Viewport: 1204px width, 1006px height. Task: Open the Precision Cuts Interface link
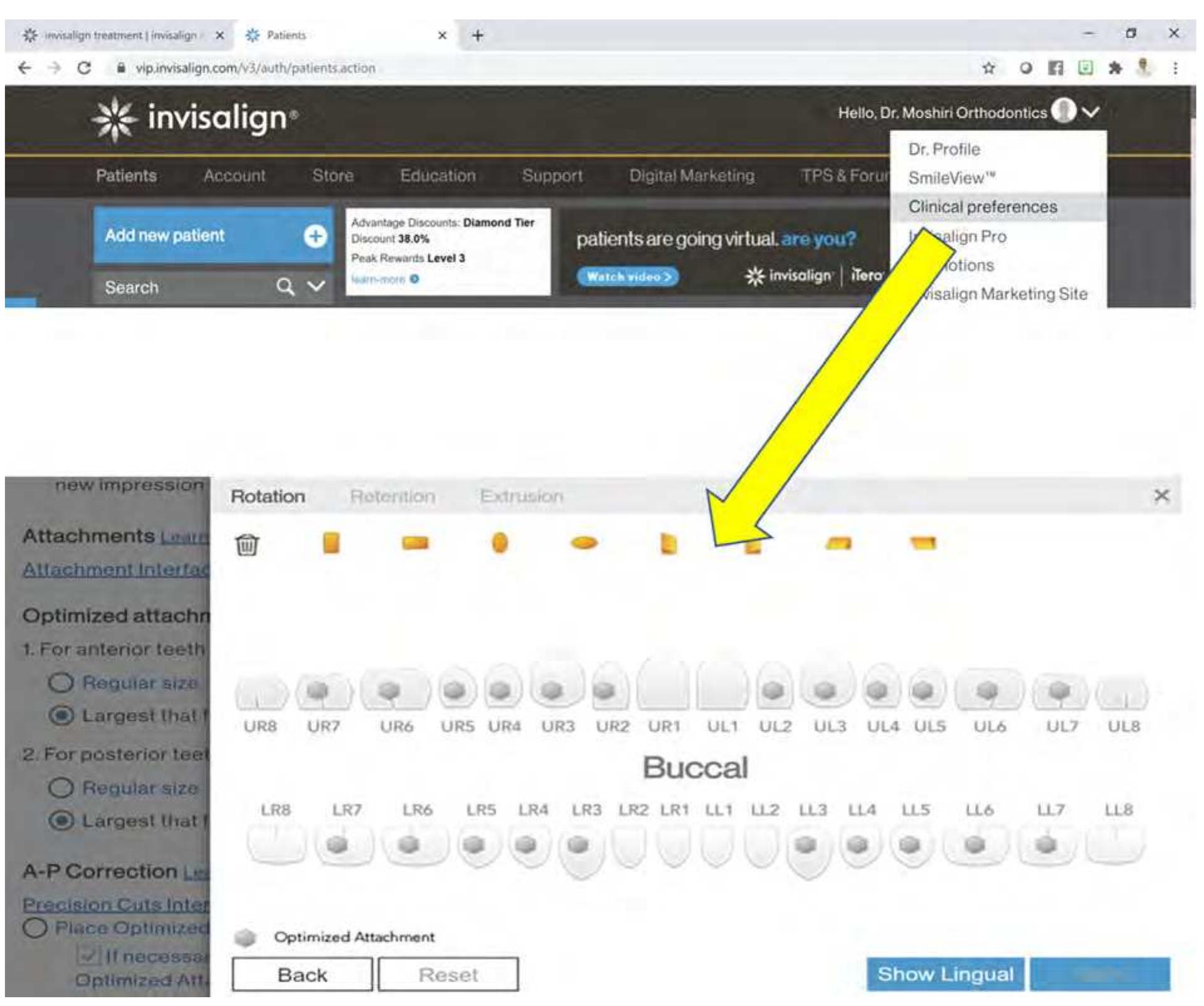117,904
